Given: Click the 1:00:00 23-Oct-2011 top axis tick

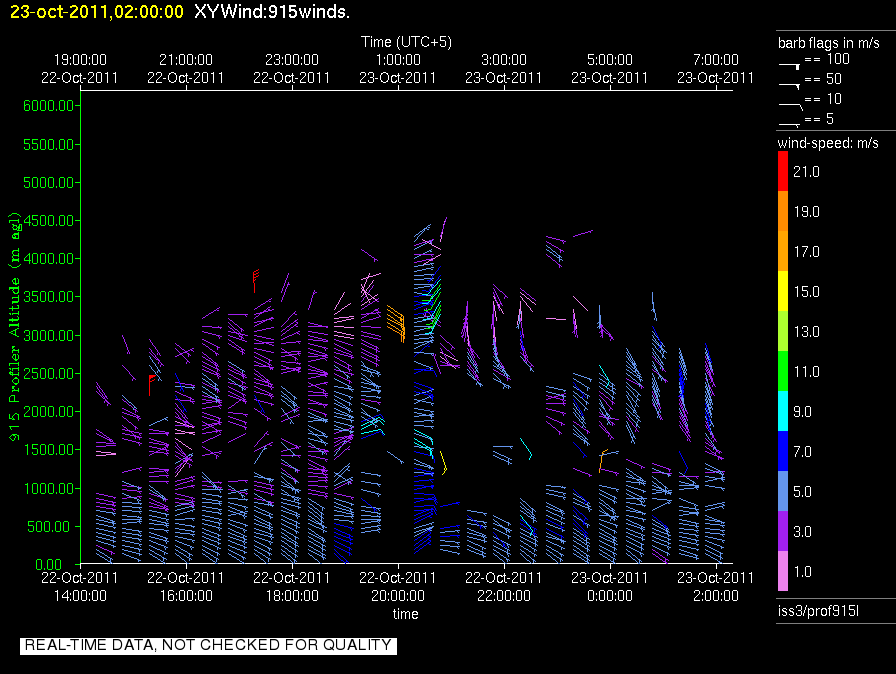Looking at the screenshot, I should [398, 69].
